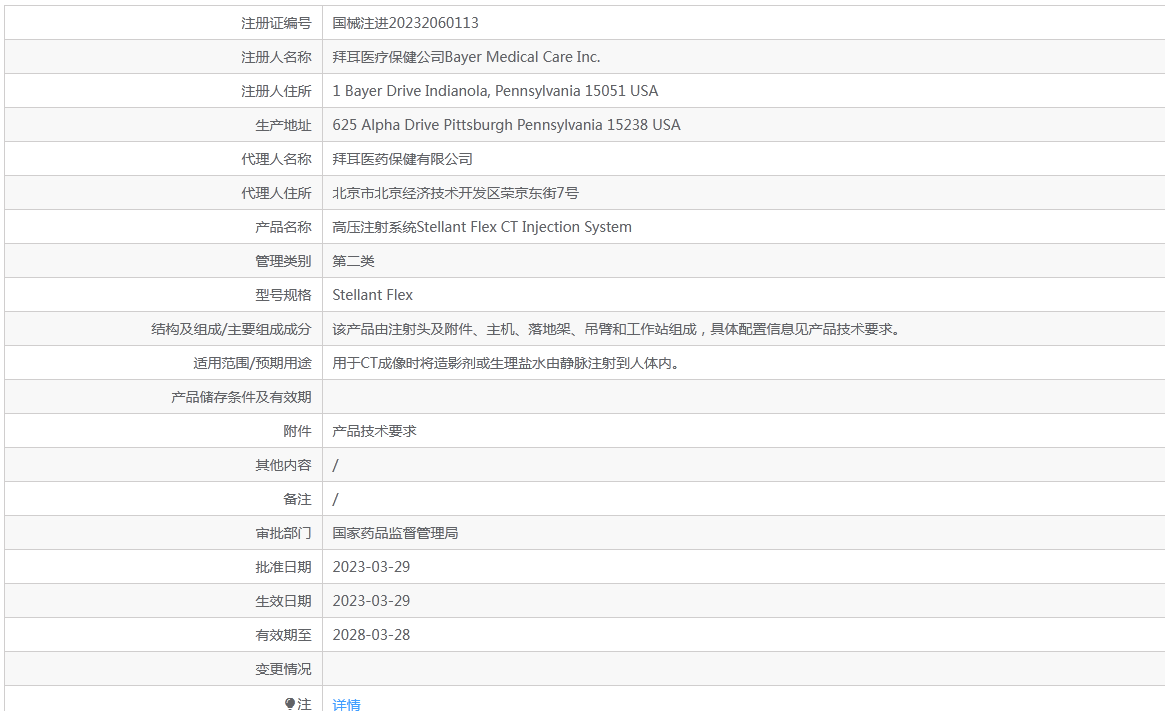
Task: Select the structure description starting 该产品由注射头
Action: 618,329
